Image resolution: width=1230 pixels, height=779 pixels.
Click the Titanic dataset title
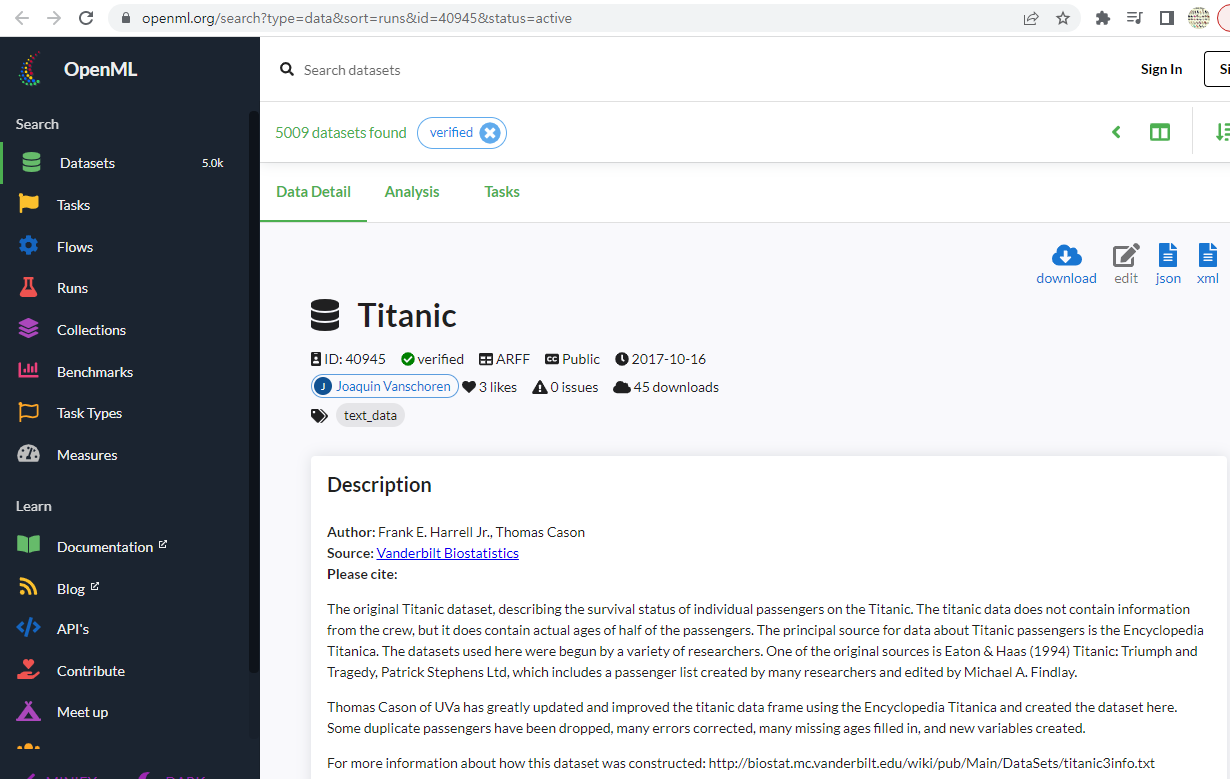(x=407, y=316)
